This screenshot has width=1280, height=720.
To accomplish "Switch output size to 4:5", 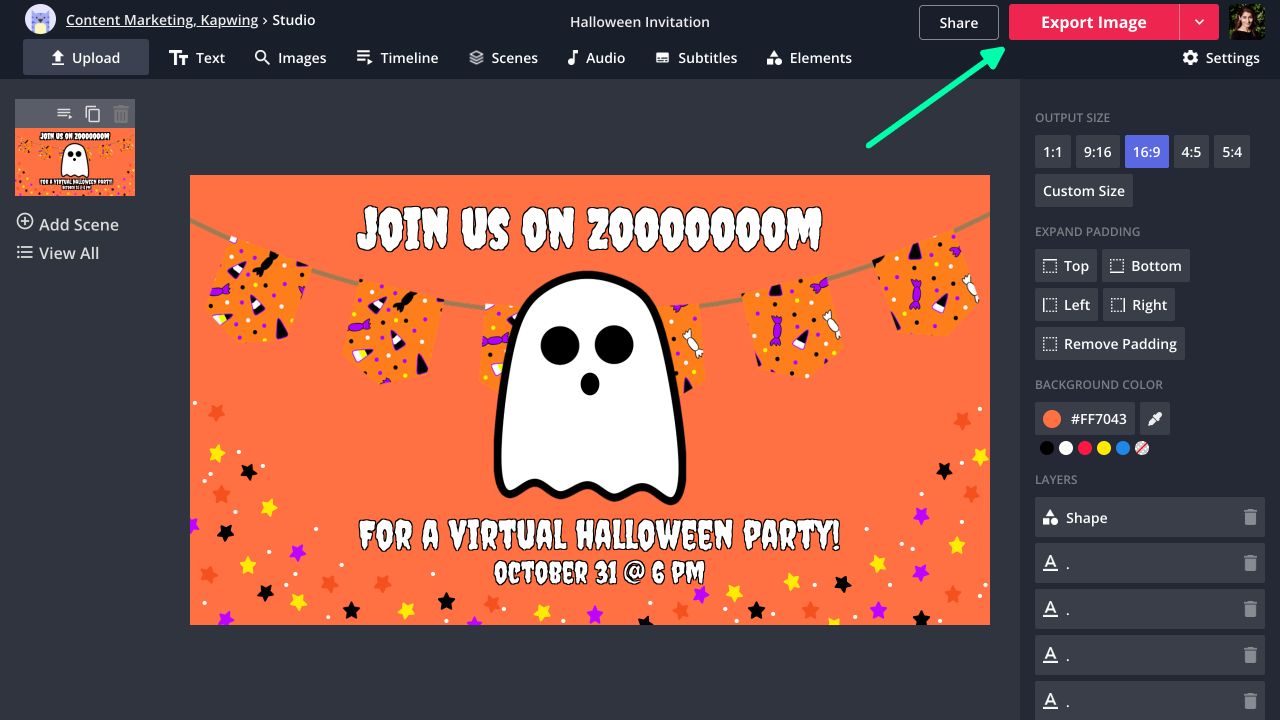I will click(x=1190, y=152).
